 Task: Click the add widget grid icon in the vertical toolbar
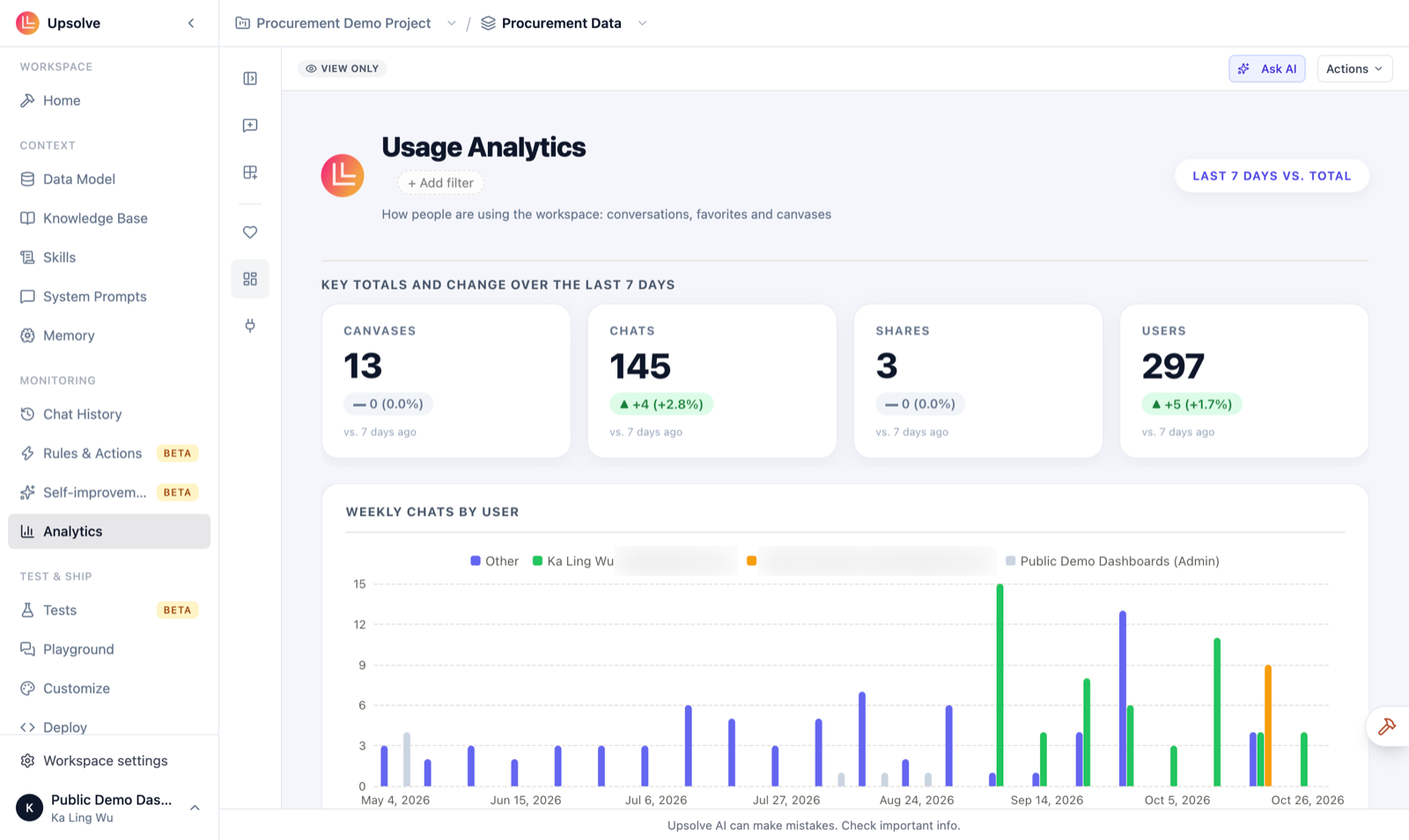[x=250, y=172]
